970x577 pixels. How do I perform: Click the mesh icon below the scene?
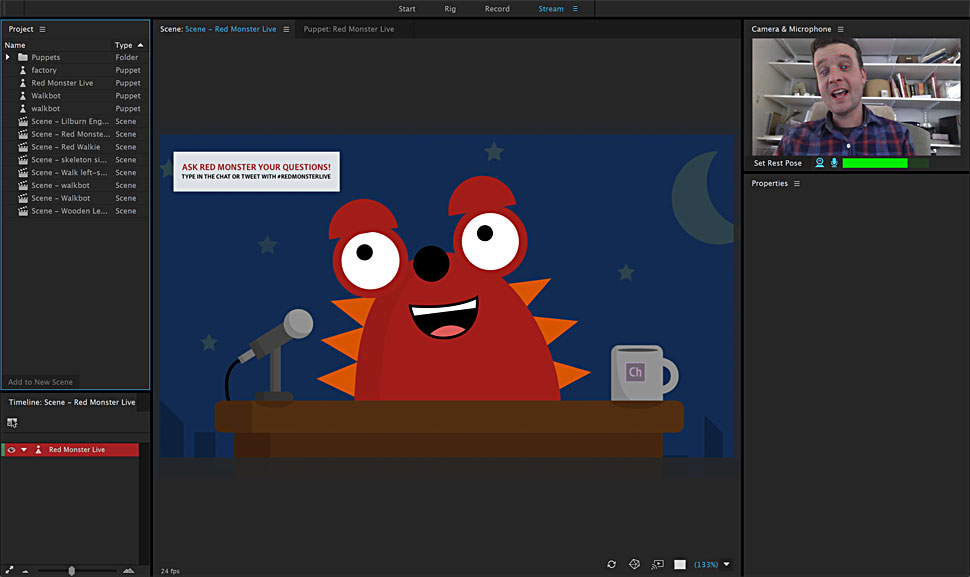pos(634,565)
